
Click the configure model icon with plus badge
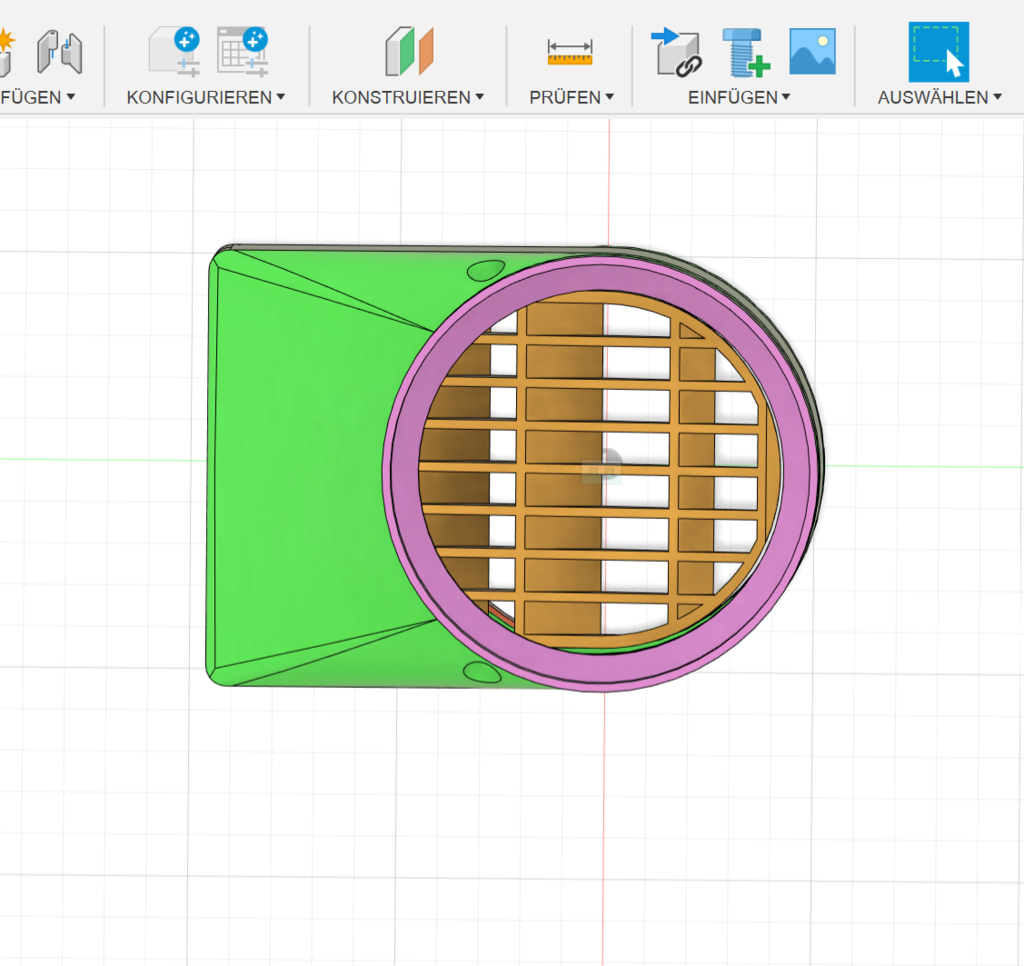click(x=174, y=52)
